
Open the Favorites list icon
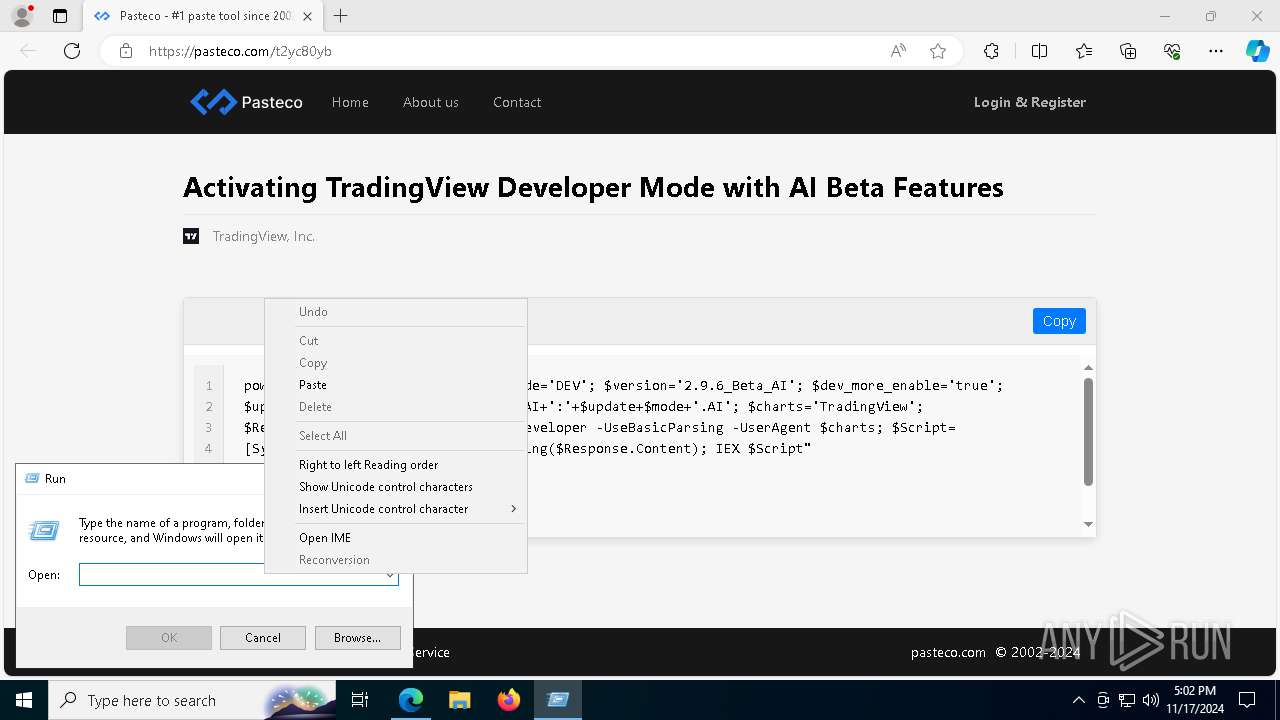(1084, 51)
